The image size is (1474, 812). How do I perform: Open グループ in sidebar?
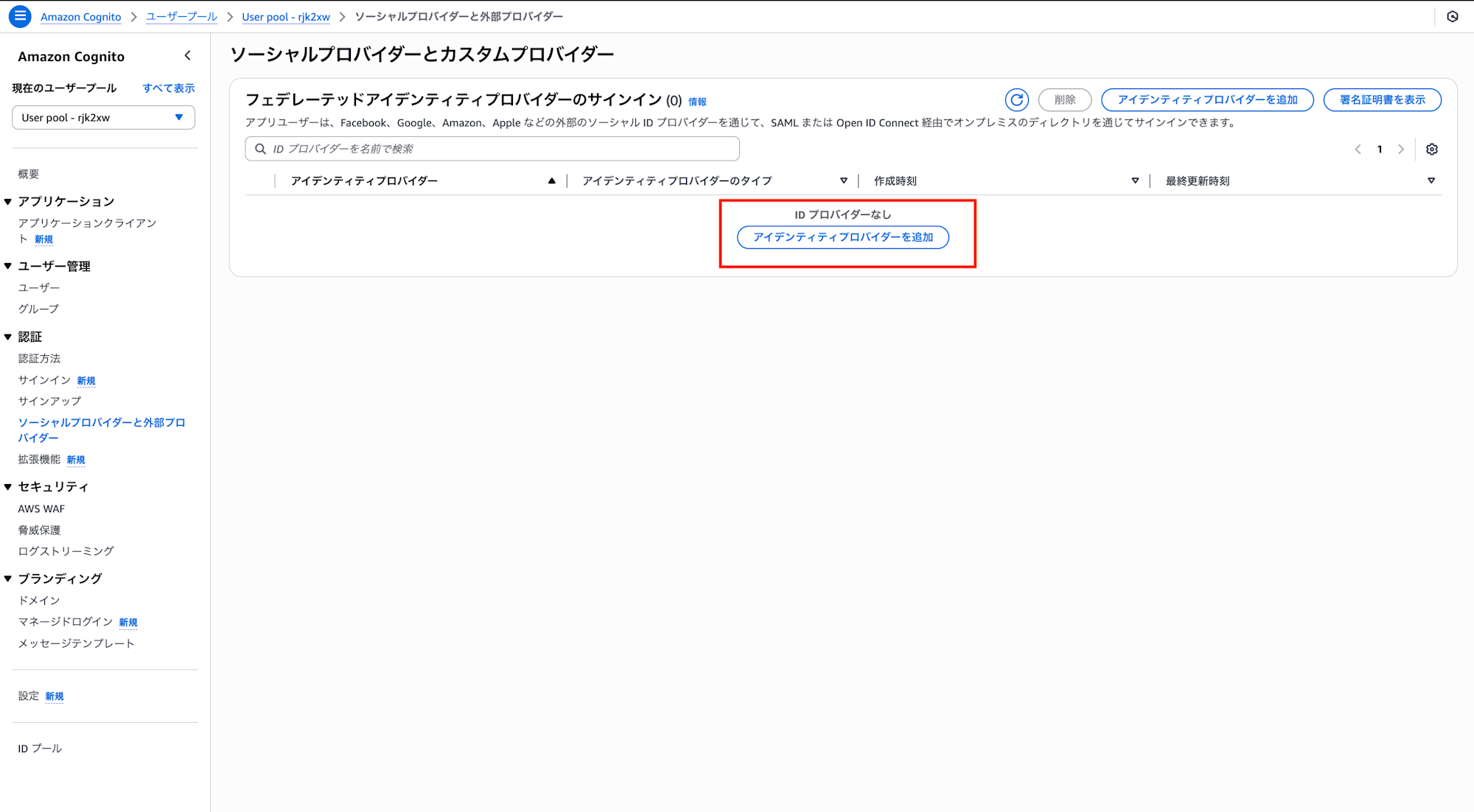click(38, 309)
